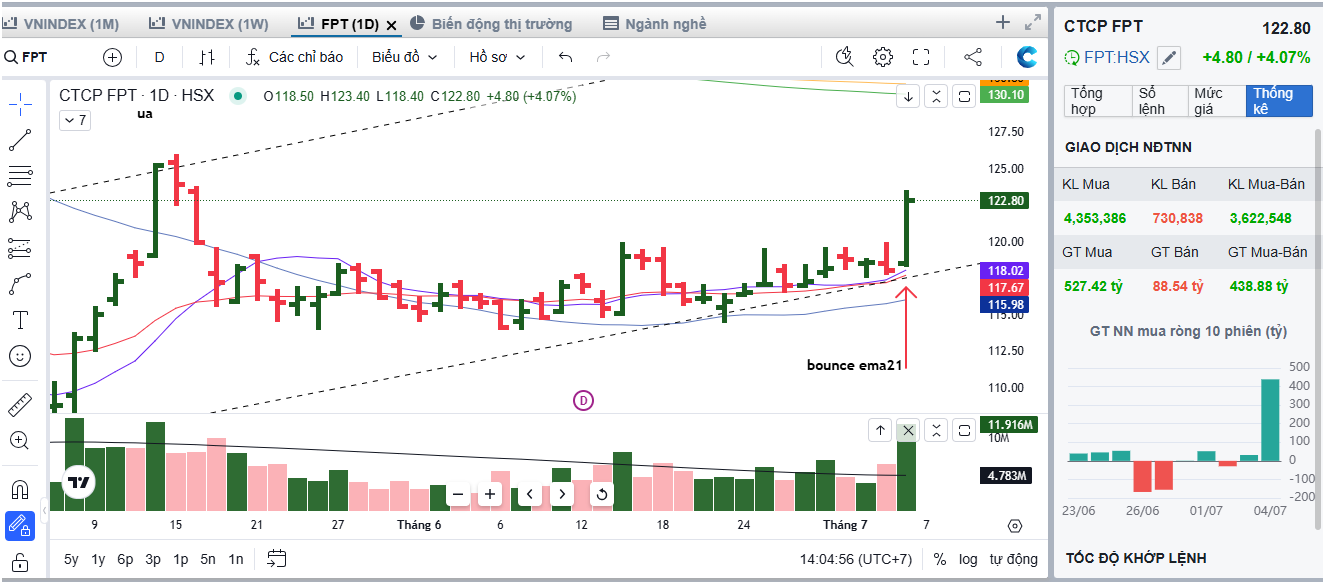The width and height of the screenshot is (1325, 584).
Task: Select the crosshair cursor tool
Action: (x=20, y=103)
